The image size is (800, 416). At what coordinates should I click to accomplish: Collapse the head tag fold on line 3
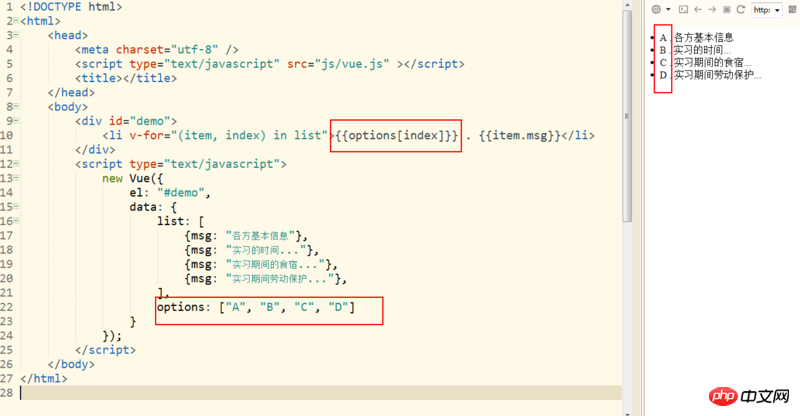pos(16,35)
